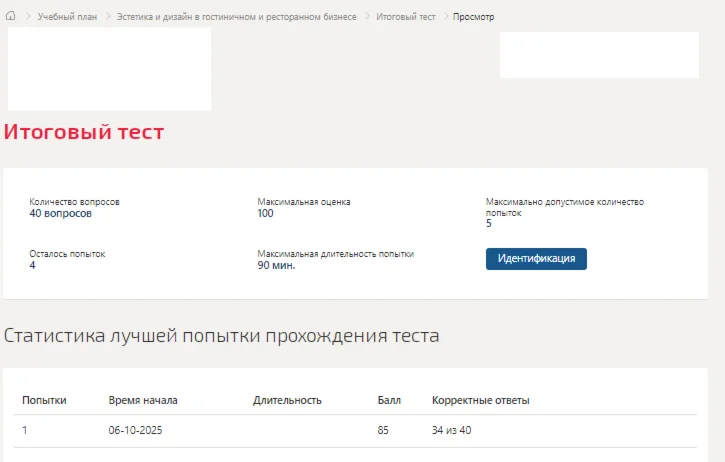Click the Статистика лучшей попытки heading

pyautogui.click(x=221, y=336)
